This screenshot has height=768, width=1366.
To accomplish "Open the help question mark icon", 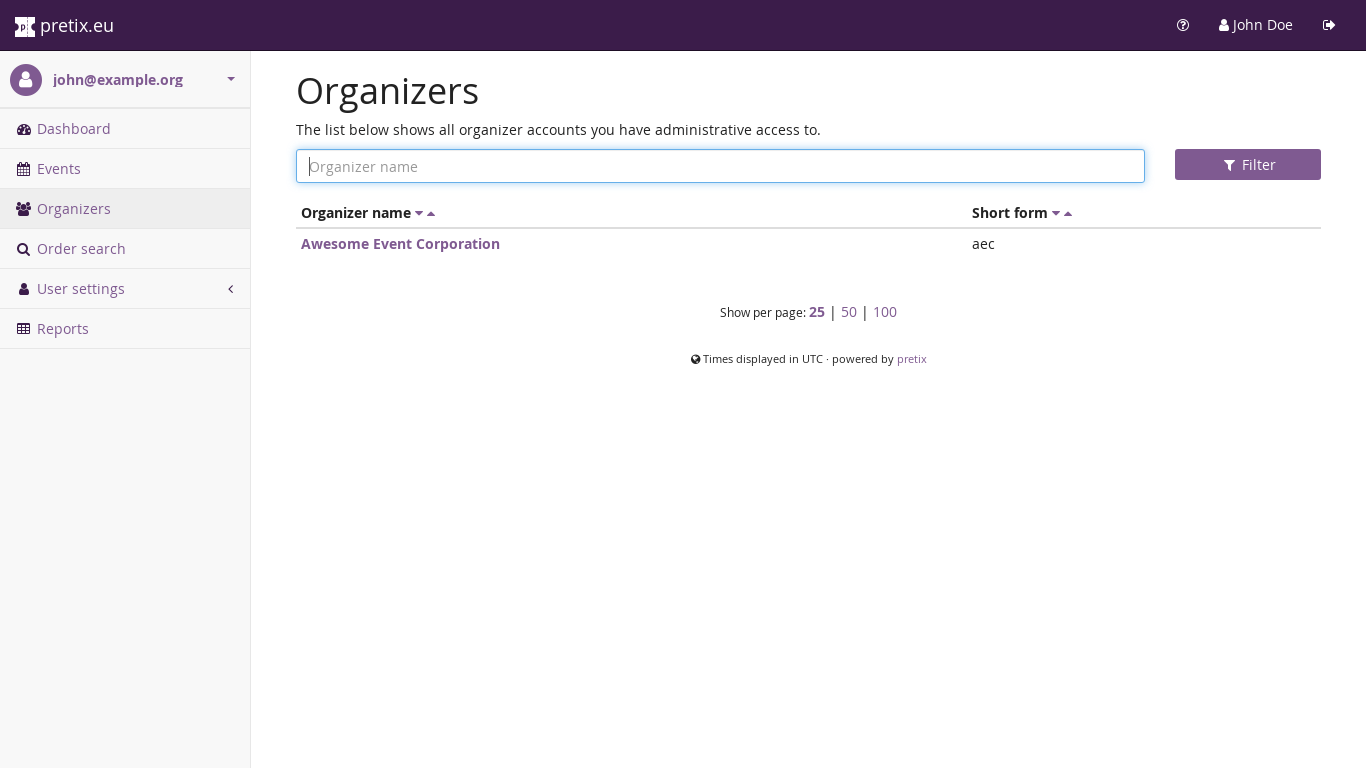I will tap(1183, 25).
